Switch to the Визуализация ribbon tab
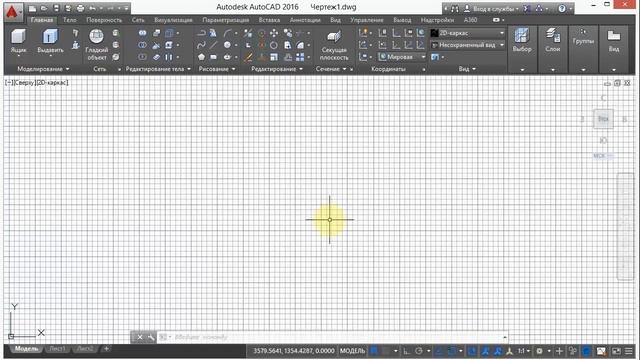The height and width of the screenshot is (360, 640). [173, 20]
